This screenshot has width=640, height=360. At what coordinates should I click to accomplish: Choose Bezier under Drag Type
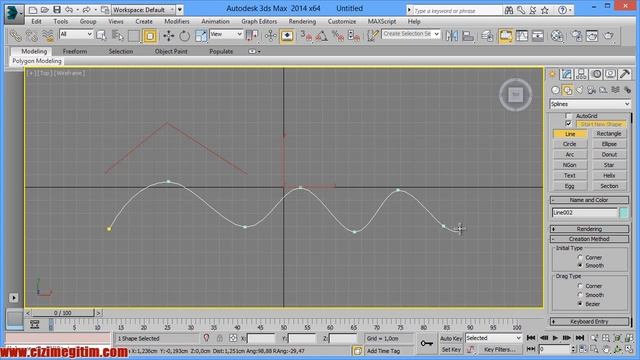click(580, 304)
